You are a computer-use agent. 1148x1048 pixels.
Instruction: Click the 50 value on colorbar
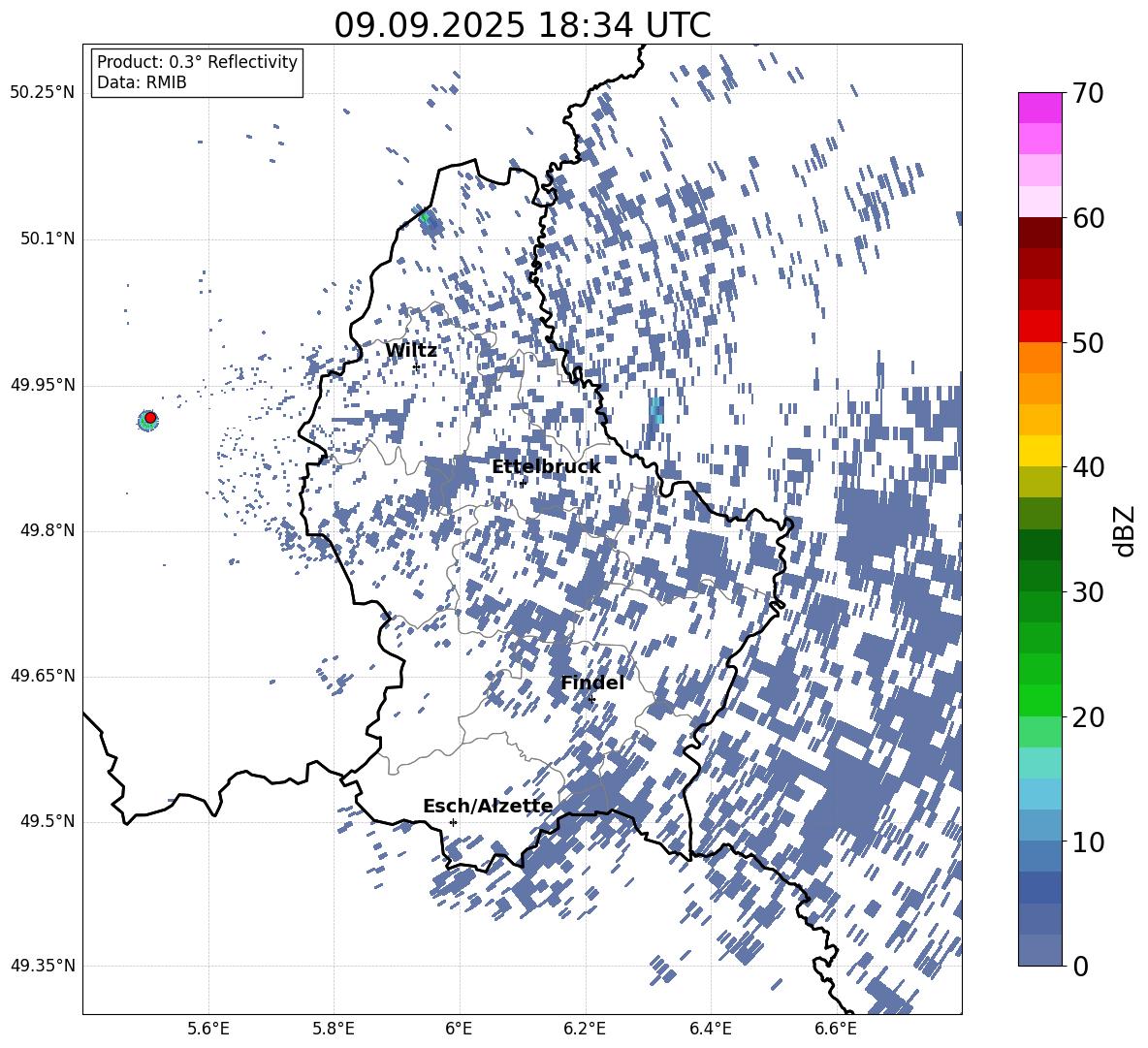click(x=1088, y=343)
